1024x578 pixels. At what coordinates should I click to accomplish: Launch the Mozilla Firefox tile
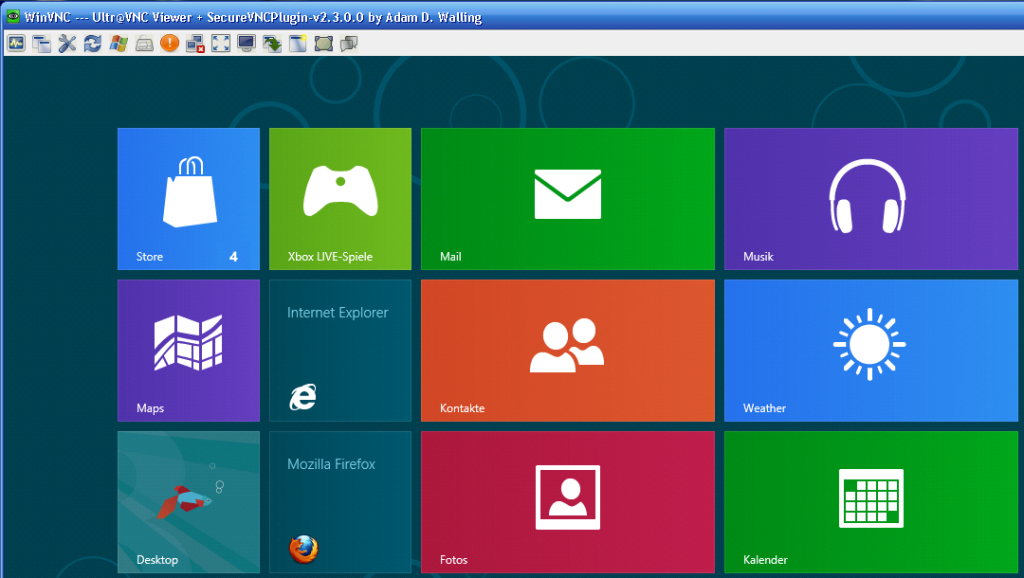pos(340,502)
